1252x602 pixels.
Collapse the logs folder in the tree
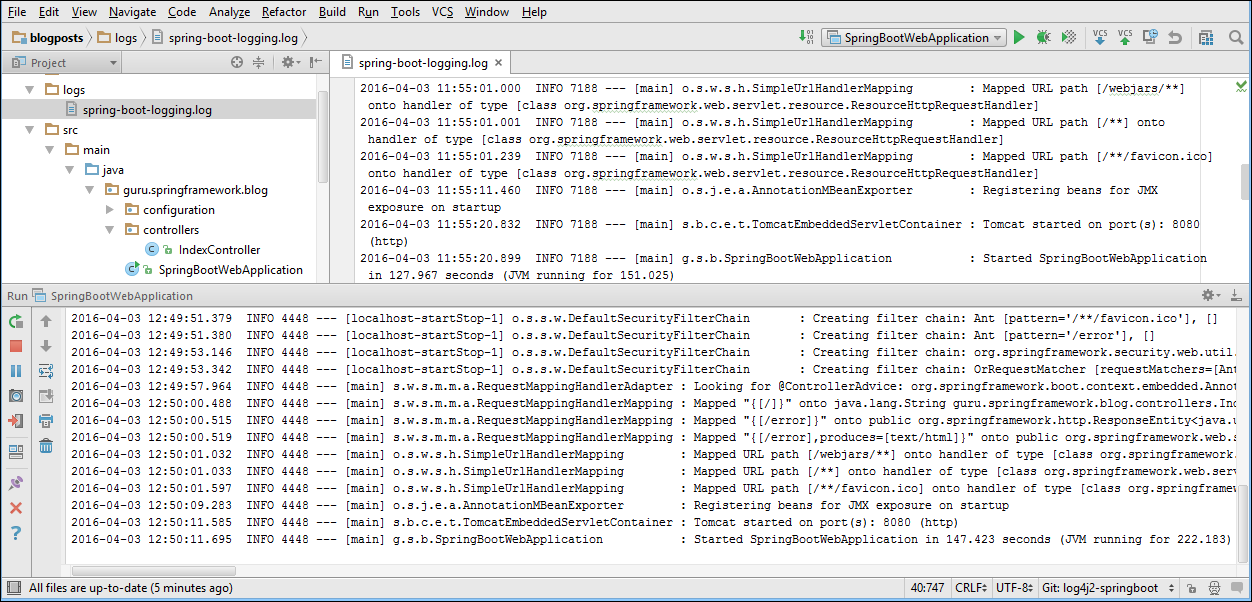click(28, 90)
